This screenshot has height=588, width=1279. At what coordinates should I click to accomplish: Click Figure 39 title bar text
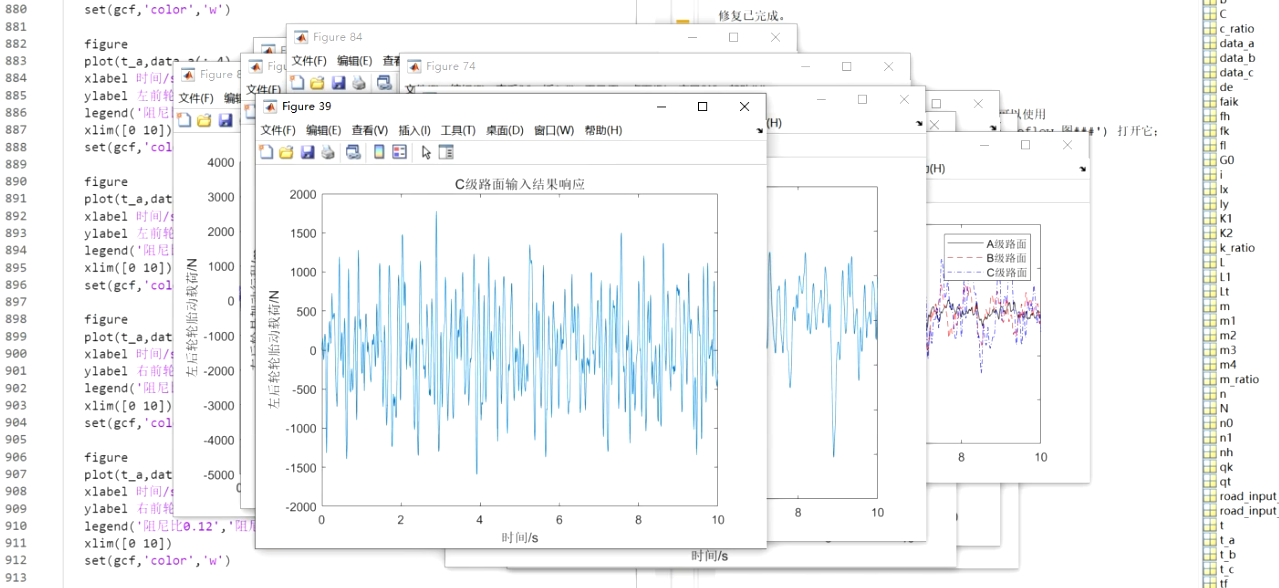[306, 106]
